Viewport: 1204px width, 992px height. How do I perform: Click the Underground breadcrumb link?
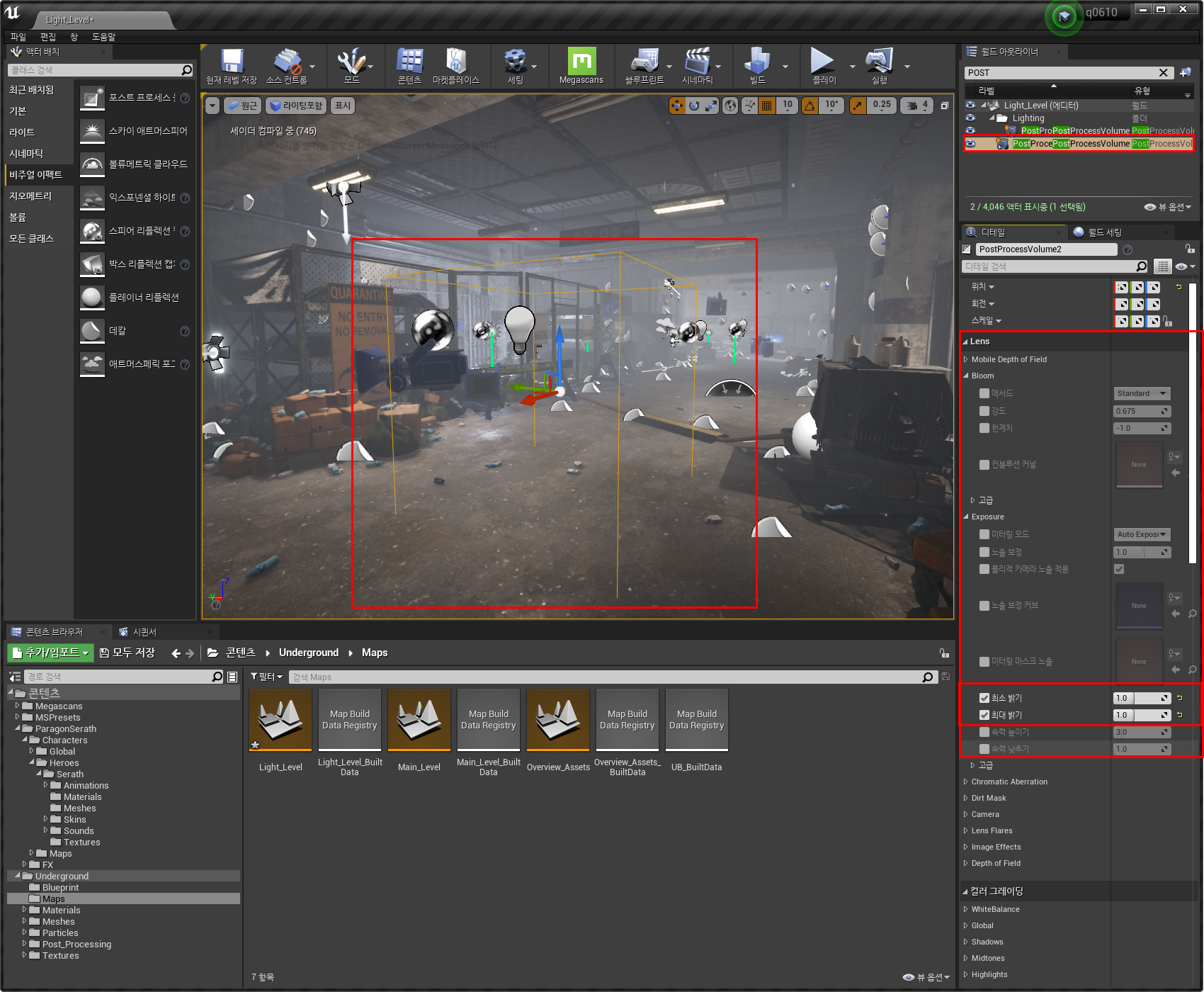(x=309, y=653)
